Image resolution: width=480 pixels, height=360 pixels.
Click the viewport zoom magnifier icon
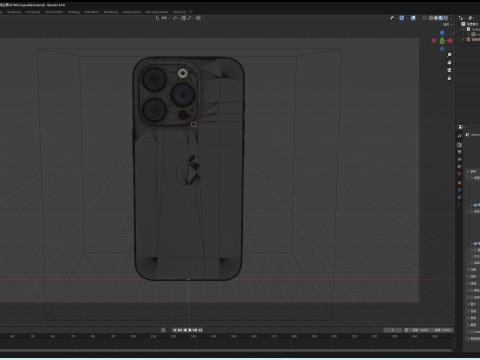(449, 55)
